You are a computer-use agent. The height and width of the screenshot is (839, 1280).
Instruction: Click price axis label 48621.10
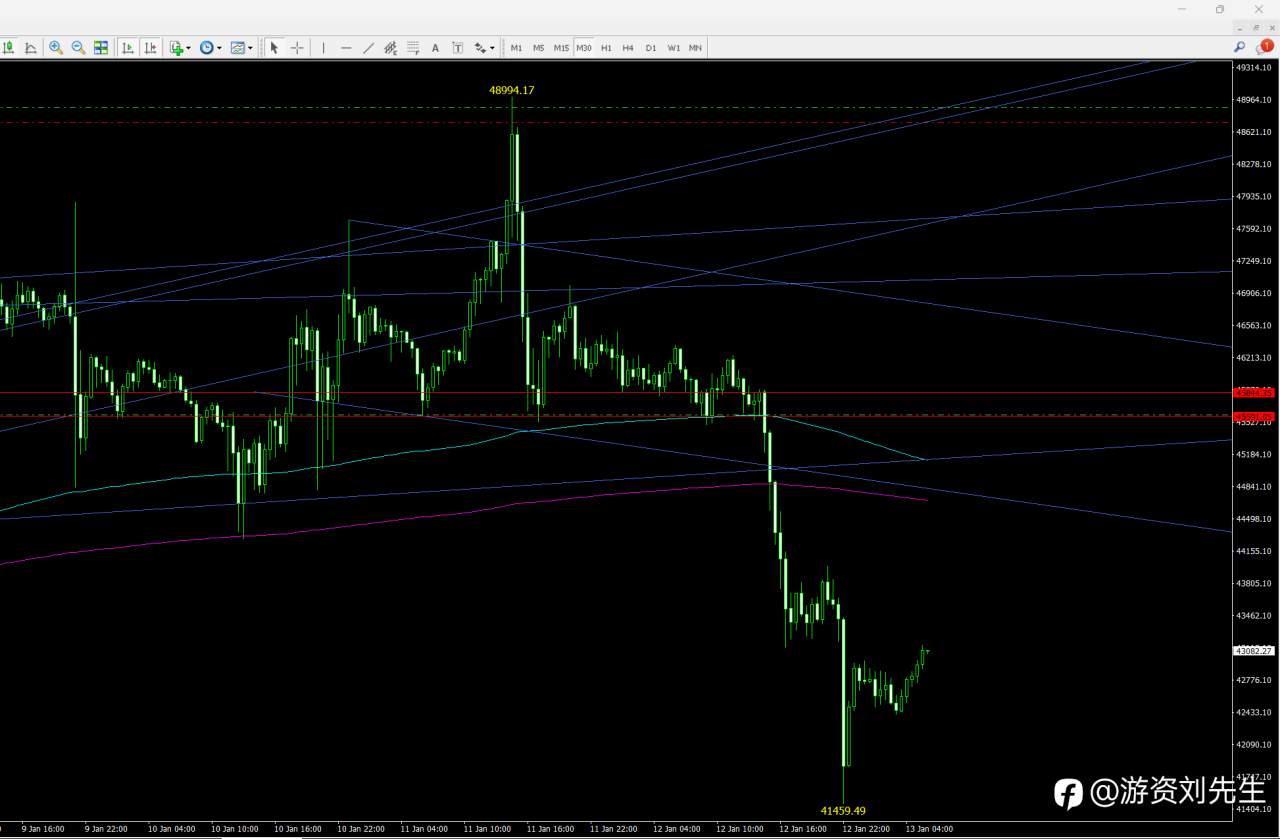tap(1254, 132)
